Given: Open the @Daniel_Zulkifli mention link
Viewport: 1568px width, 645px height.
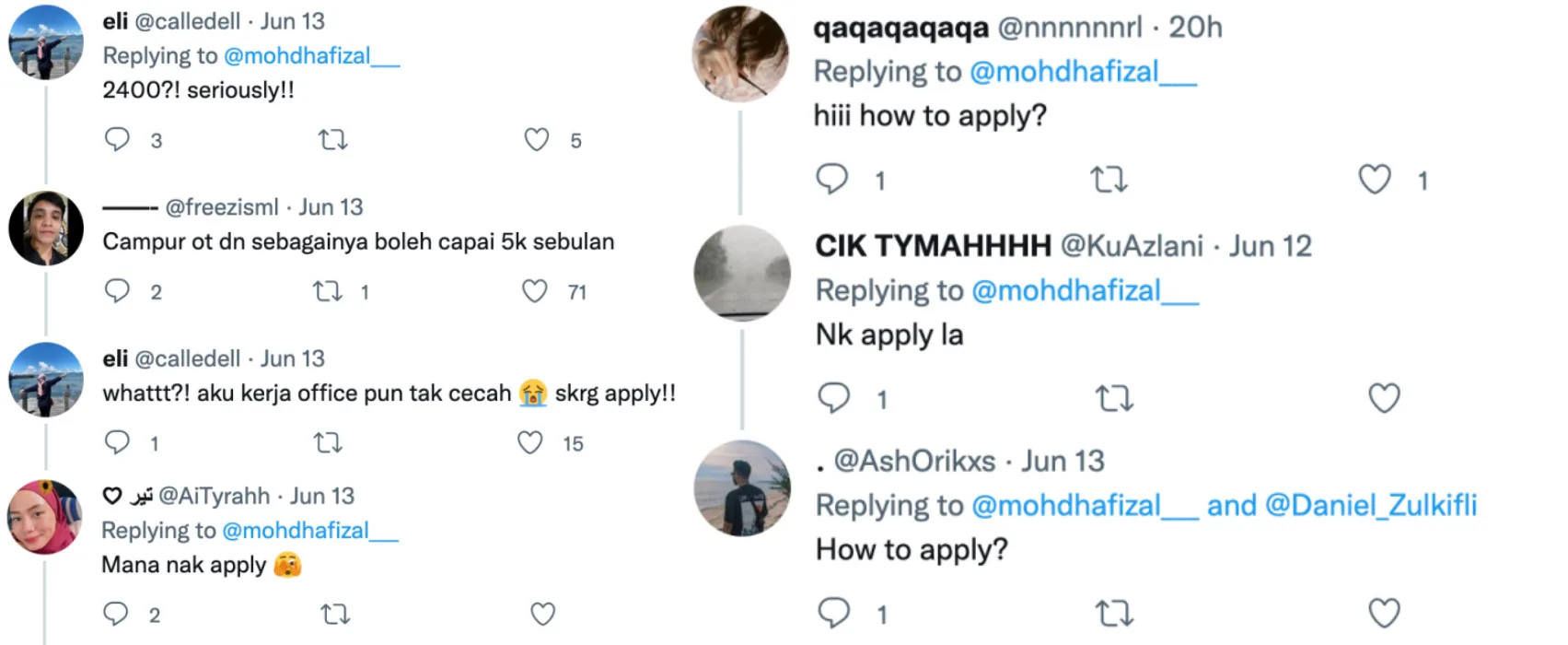Looking at the screenshot, I should click(1371, 505).
